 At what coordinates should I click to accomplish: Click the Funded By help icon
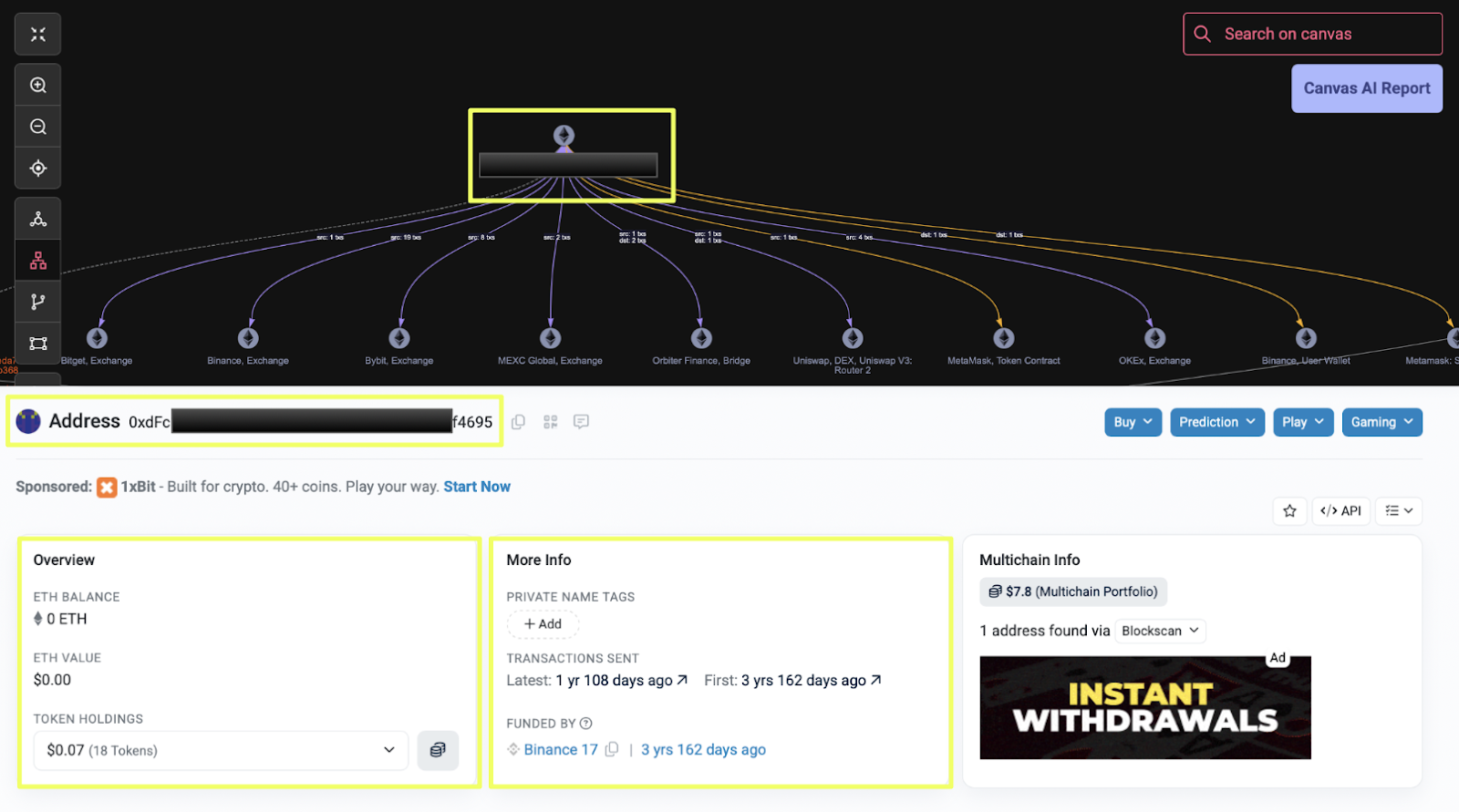point(586,724)
